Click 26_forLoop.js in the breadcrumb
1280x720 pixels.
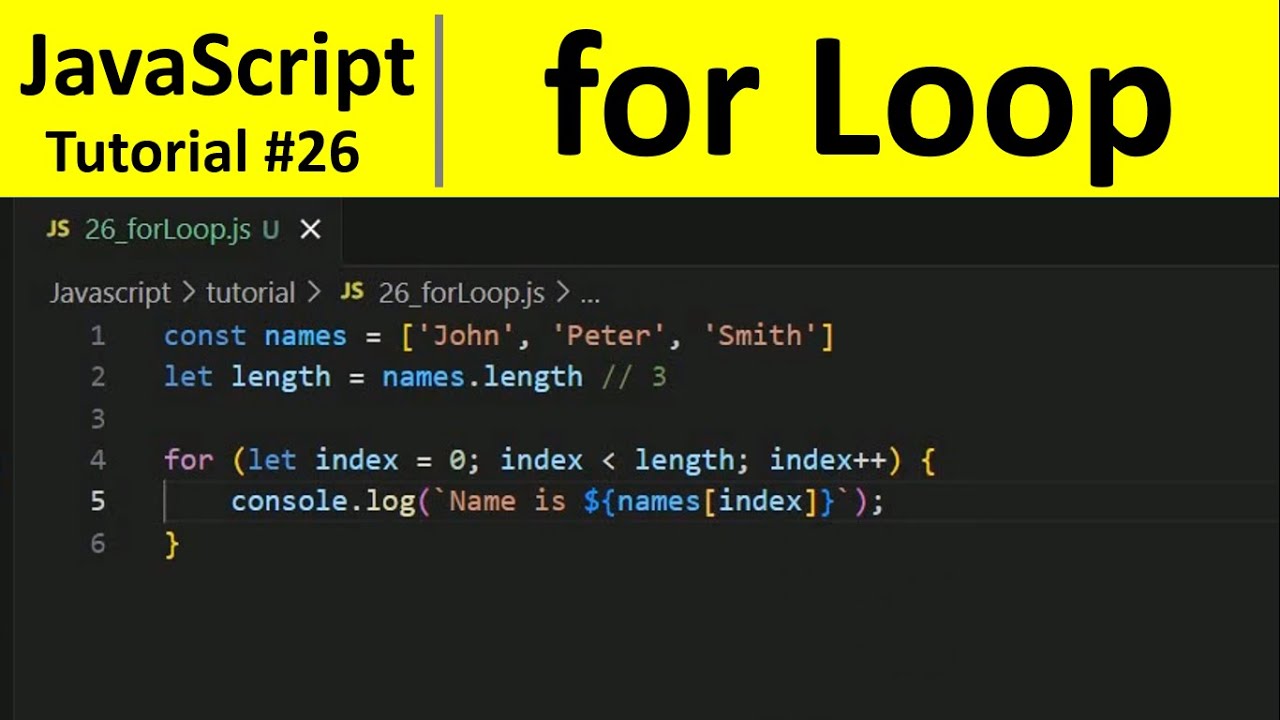click(x=461, y=293)
